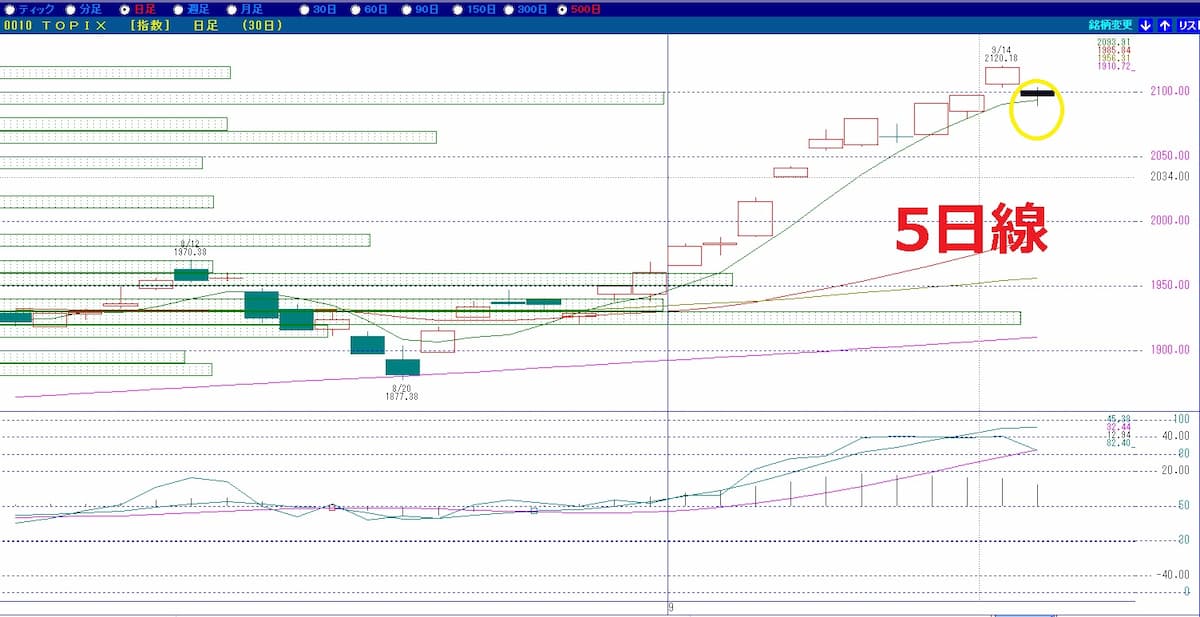Click the down arrow next to 銘柄変更
The image size is (1200, 617).
pyautogui.click(x=1145, y=26)
